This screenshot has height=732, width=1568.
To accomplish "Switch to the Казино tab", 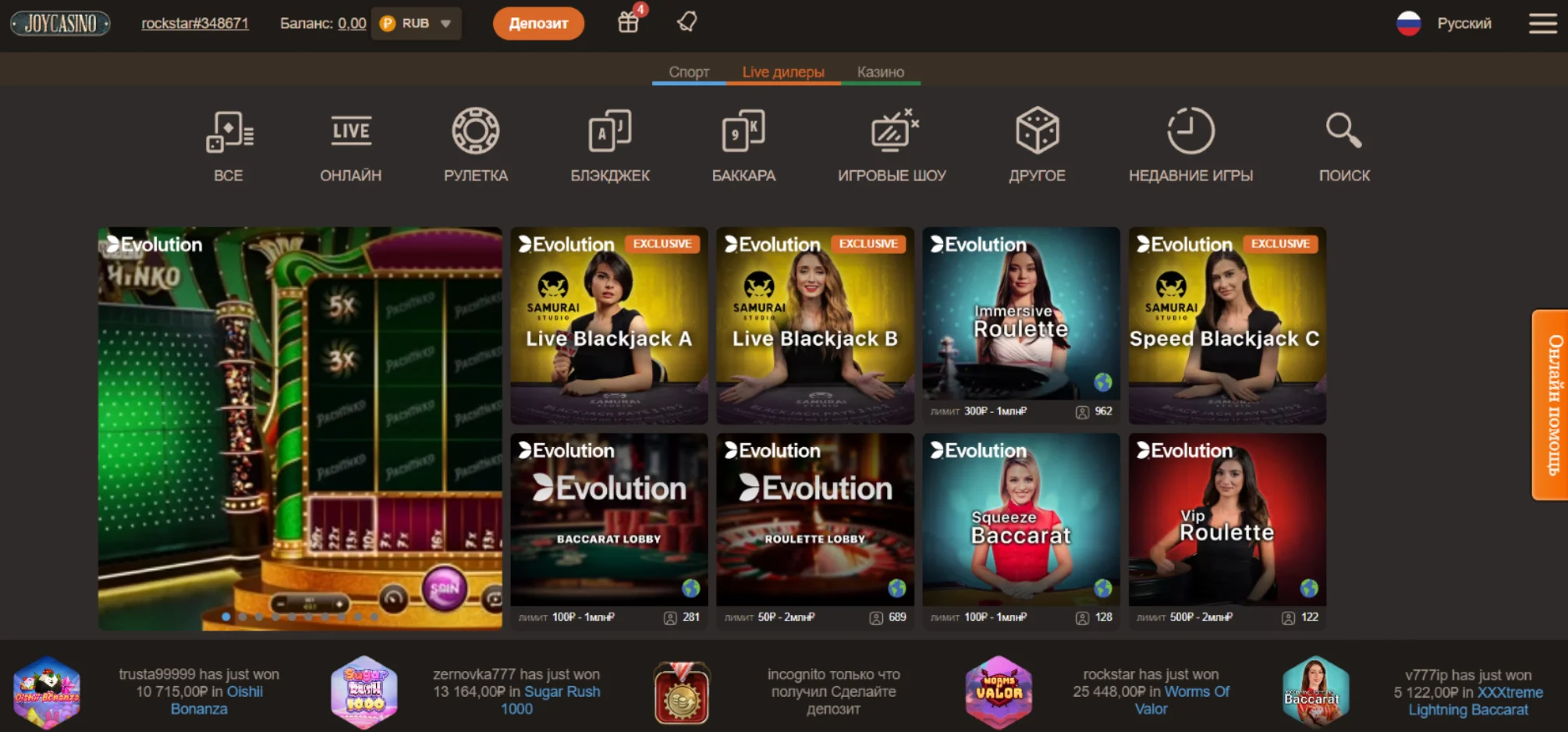I will pyautogui.click(x=879, y=72).
